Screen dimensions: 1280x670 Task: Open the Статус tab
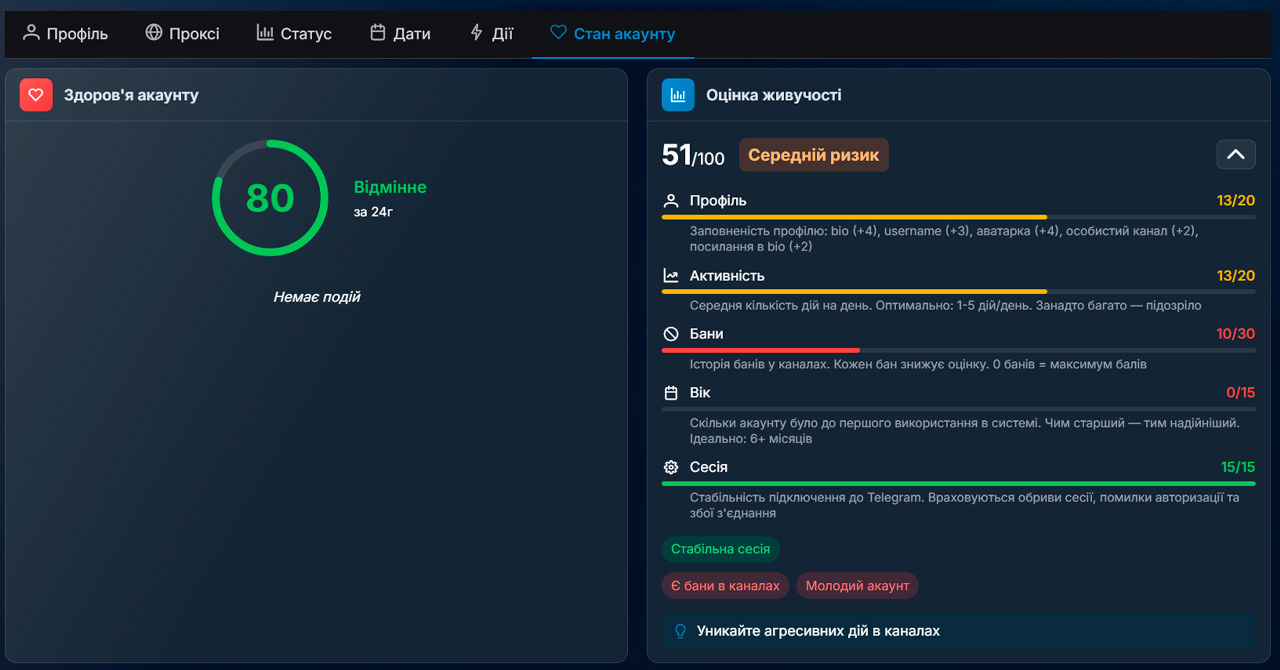pos(294,34)
